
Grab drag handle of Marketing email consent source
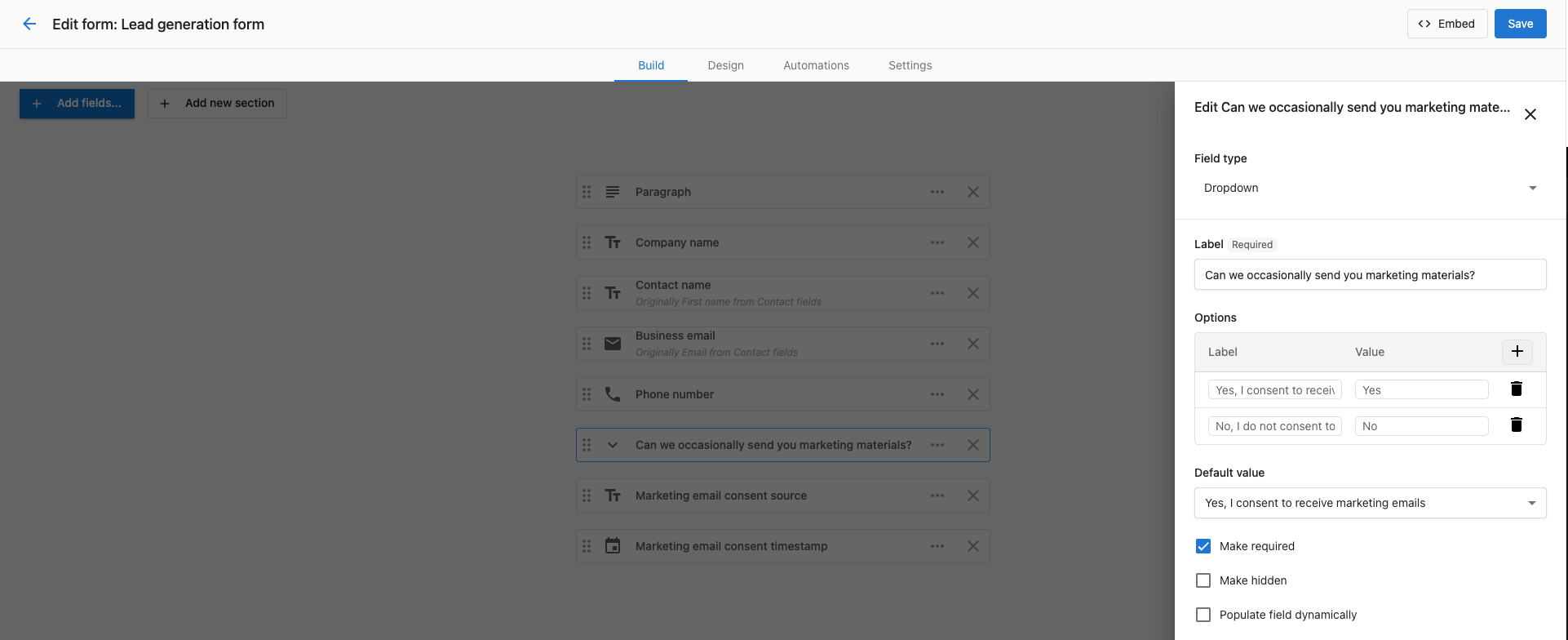coord(587,496)
